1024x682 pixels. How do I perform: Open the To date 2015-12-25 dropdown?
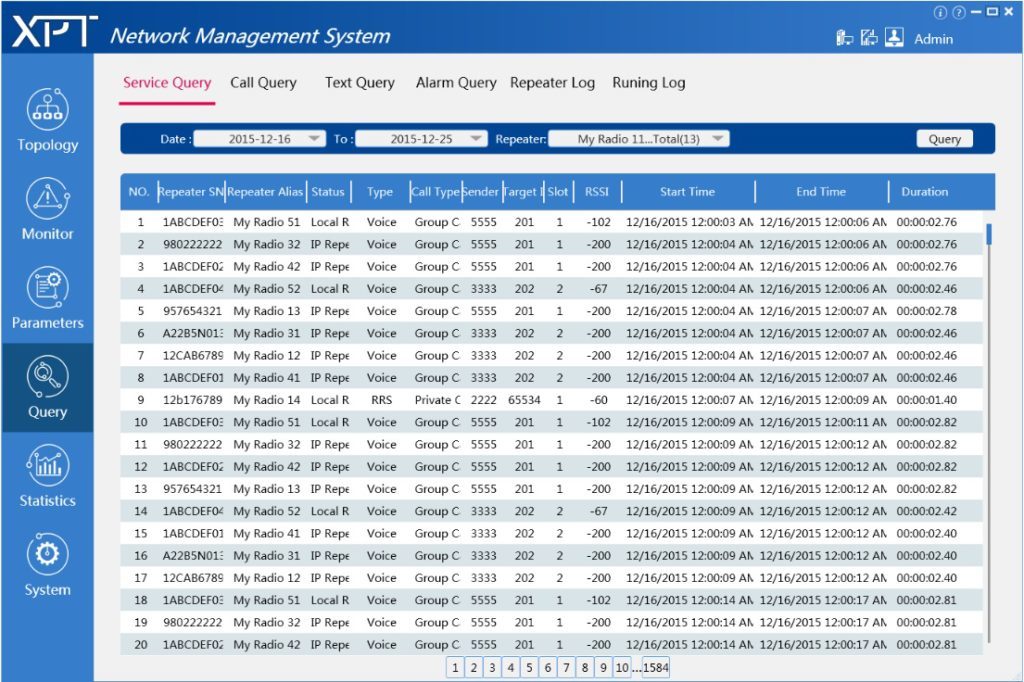pyautogui.click(x=421, y=138)
